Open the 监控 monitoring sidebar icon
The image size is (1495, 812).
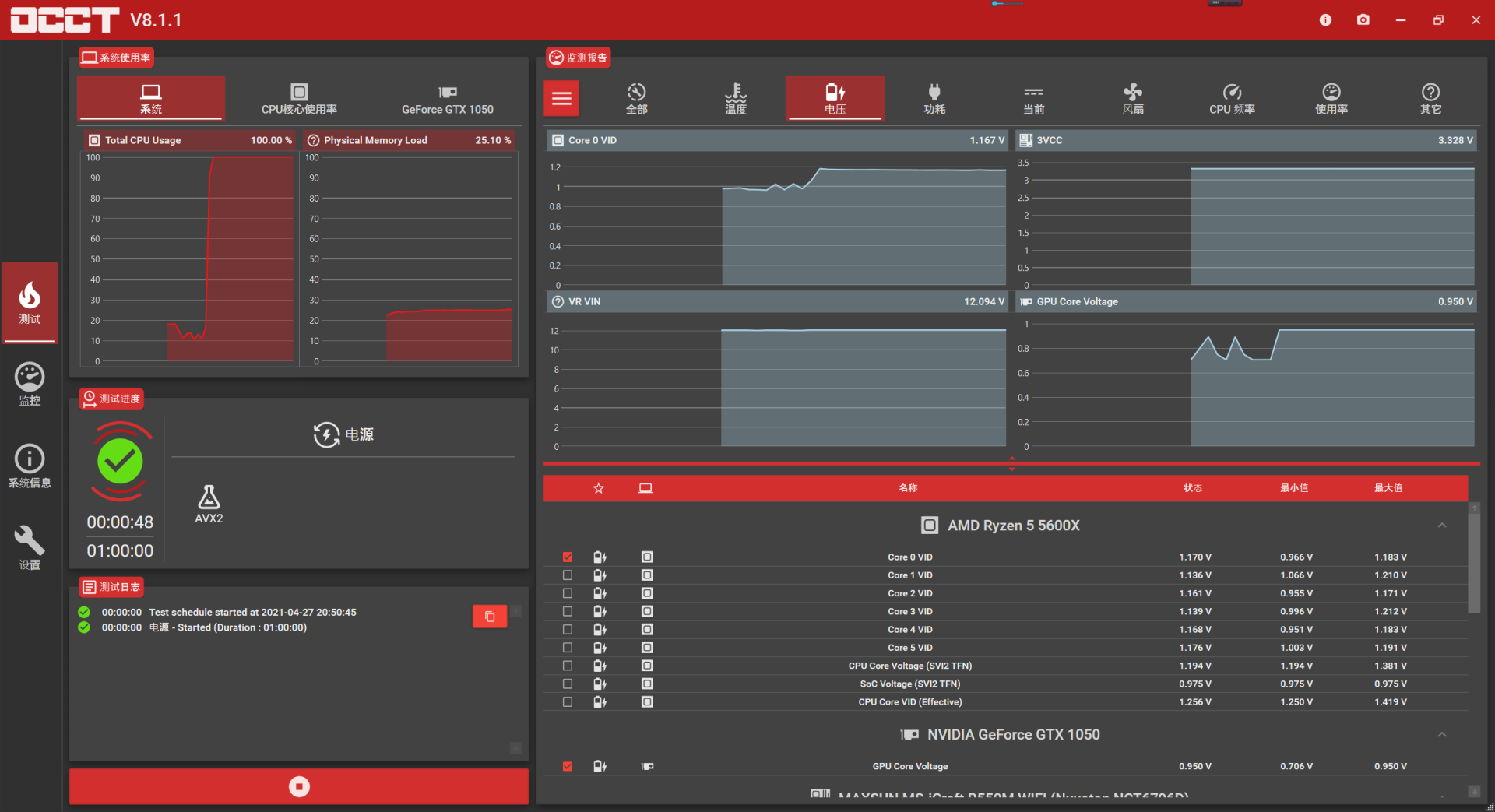[30, 384]
